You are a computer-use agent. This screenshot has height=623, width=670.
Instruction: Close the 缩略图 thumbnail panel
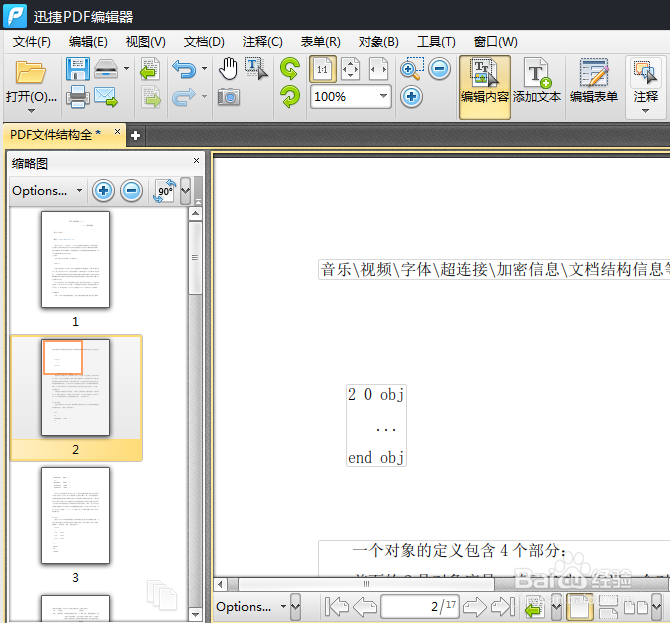coord(197,161)
